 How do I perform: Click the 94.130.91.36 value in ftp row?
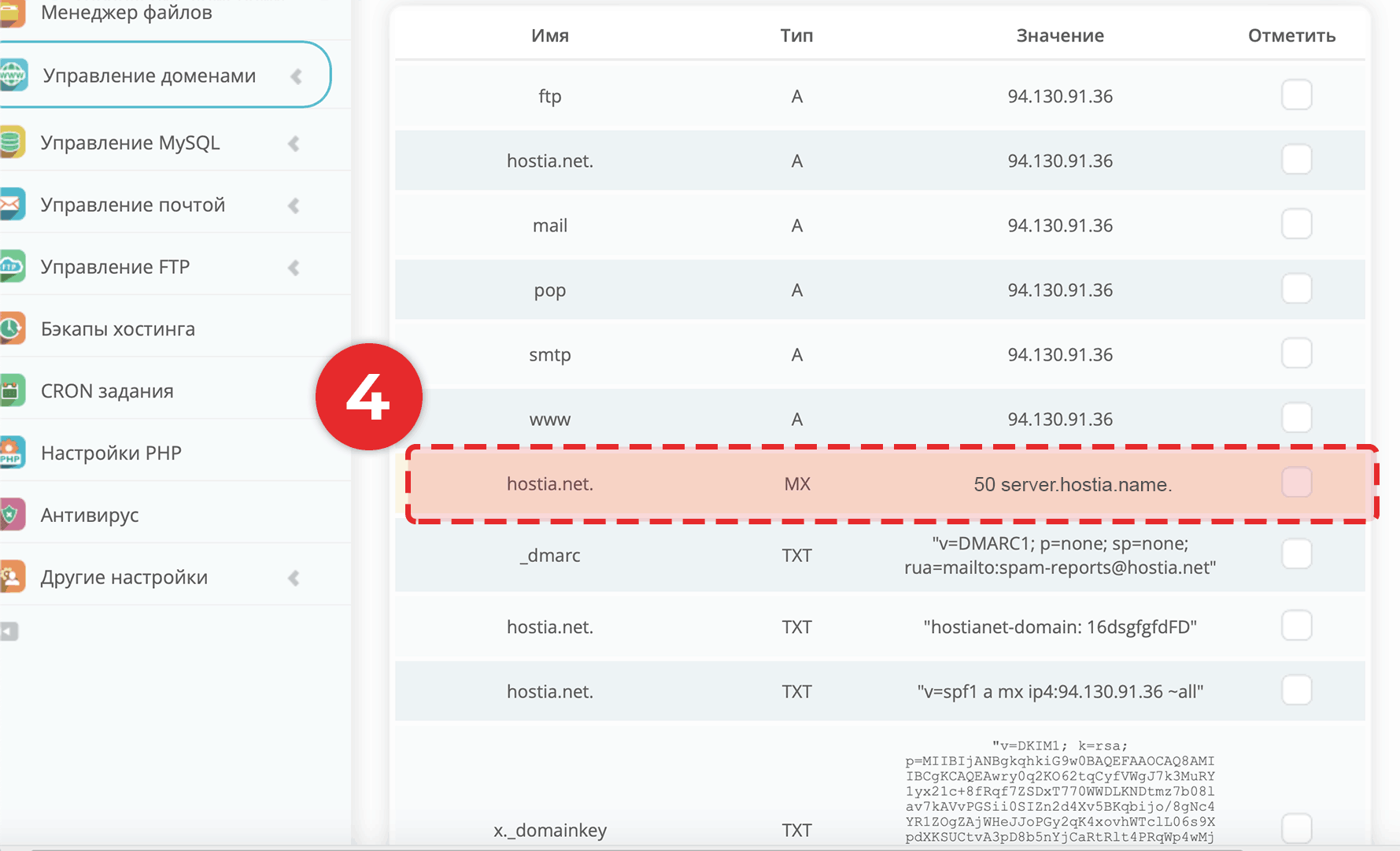tap(1060, 96)
